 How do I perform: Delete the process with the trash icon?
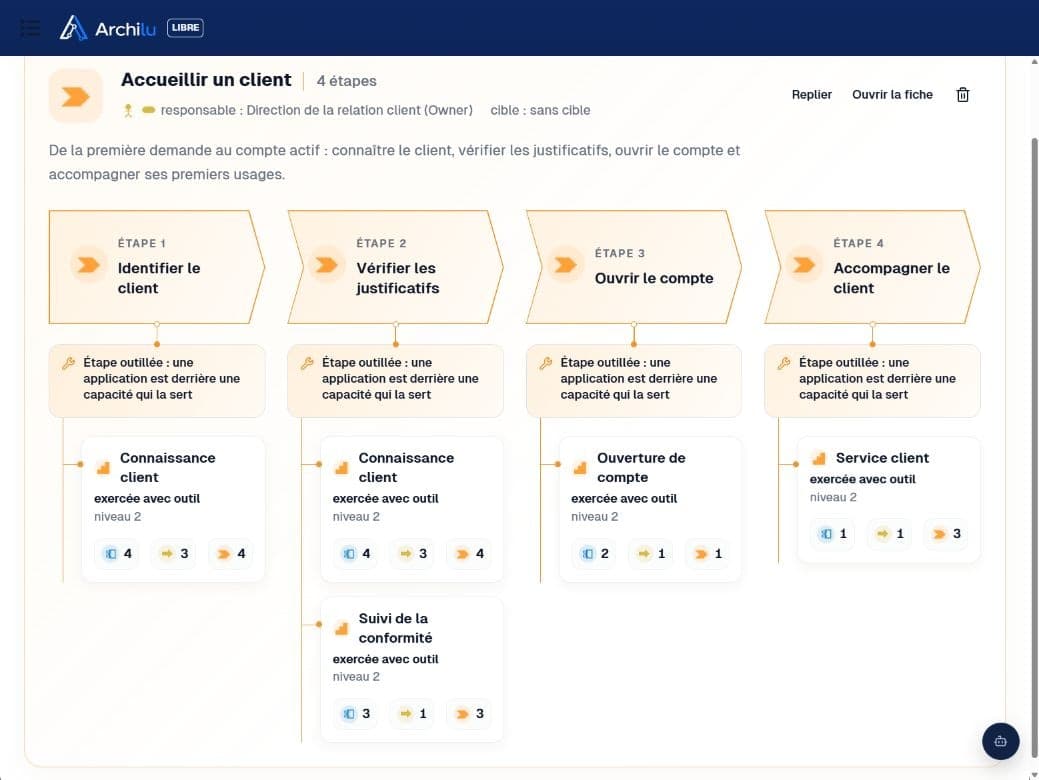click(x=963, y=95)
